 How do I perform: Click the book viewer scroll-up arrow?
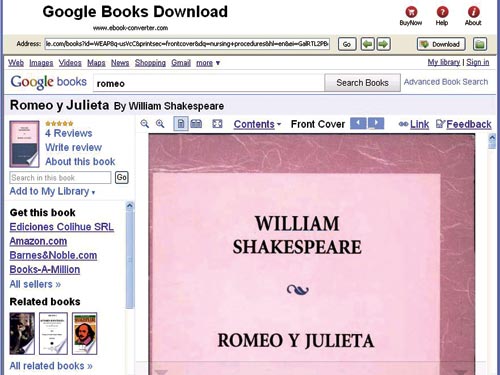click(492, 138)
